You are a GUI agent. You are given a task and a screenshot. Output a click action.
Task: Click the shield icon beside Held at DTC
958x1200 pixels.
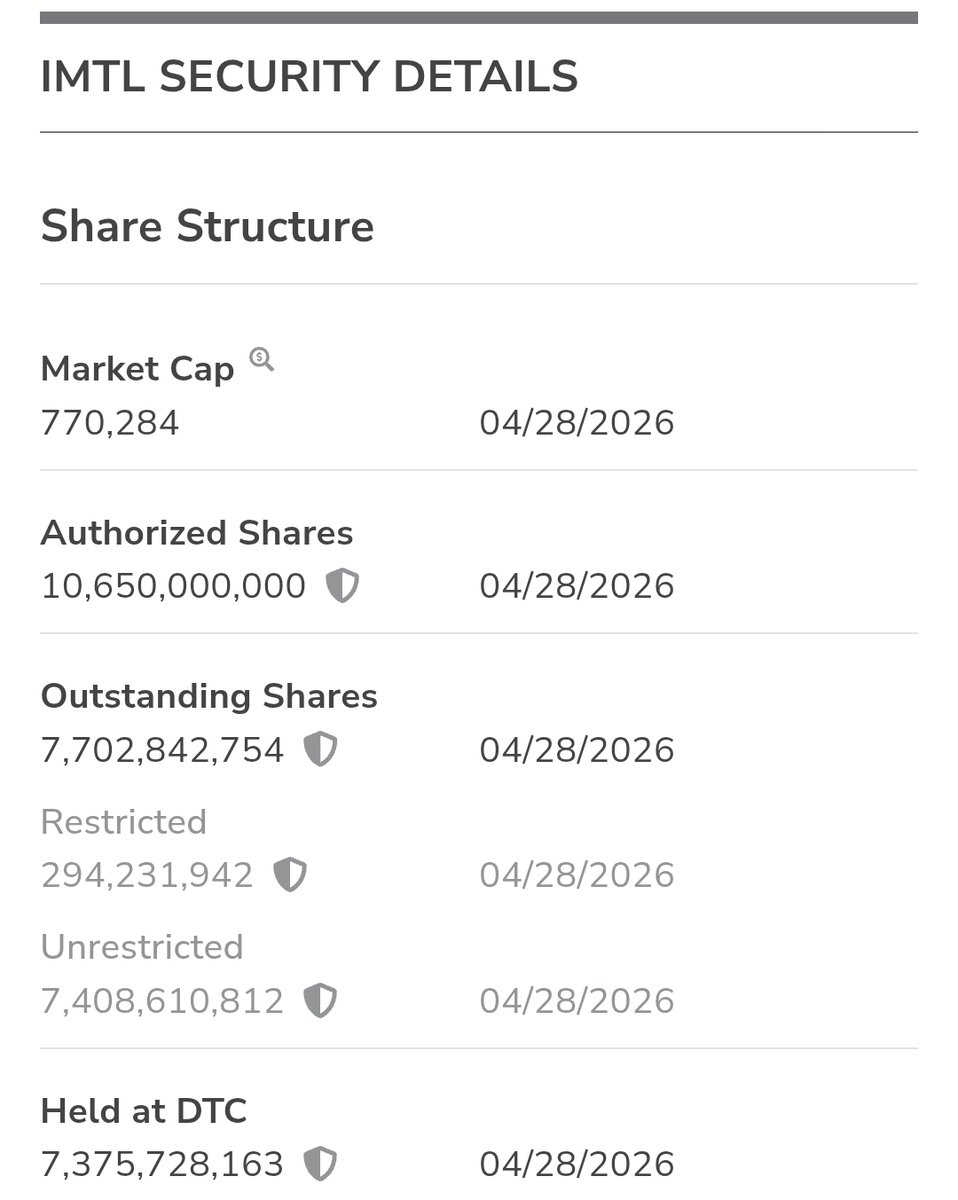pyautogui.click(x=320, y=1164)
